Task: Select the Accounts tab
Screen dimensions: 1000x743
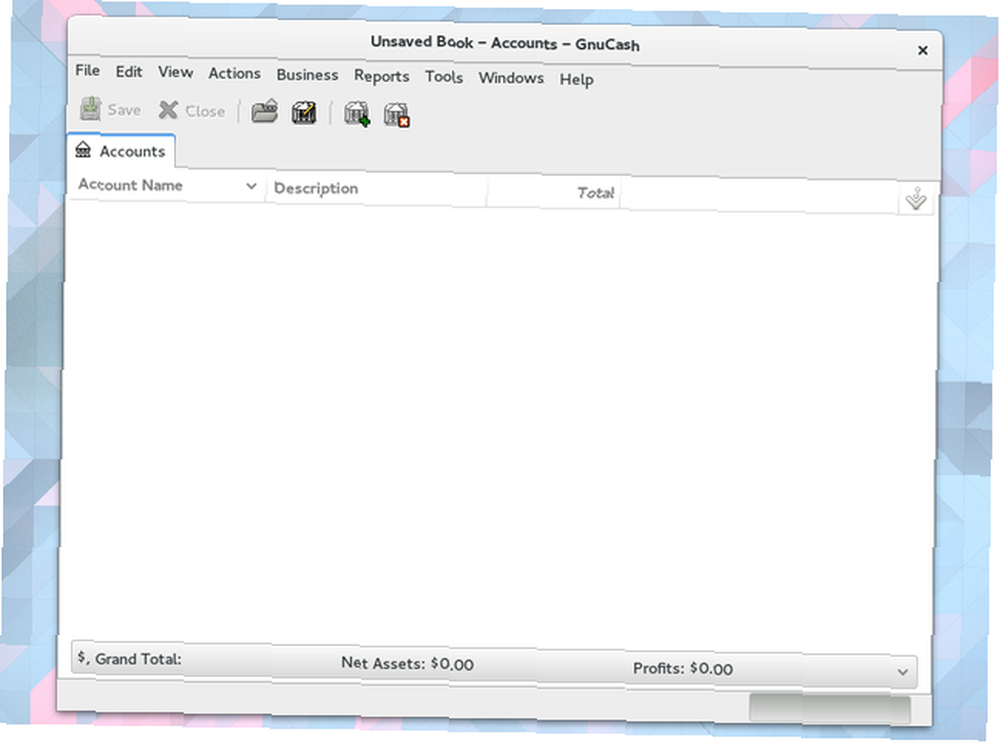Action: coord(121,151)
